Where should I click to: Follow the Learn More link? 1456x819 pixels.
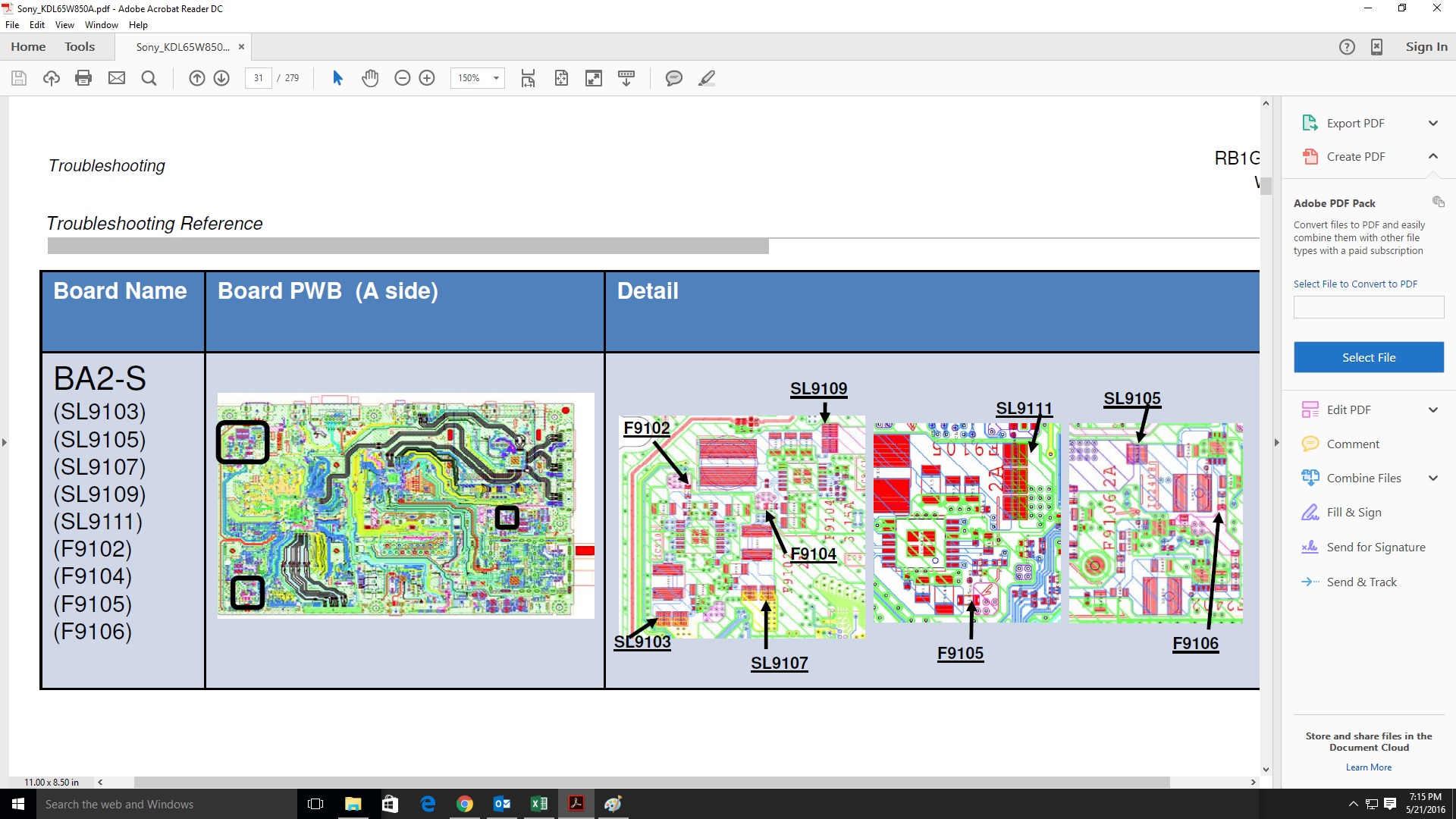click(1368, 767)
